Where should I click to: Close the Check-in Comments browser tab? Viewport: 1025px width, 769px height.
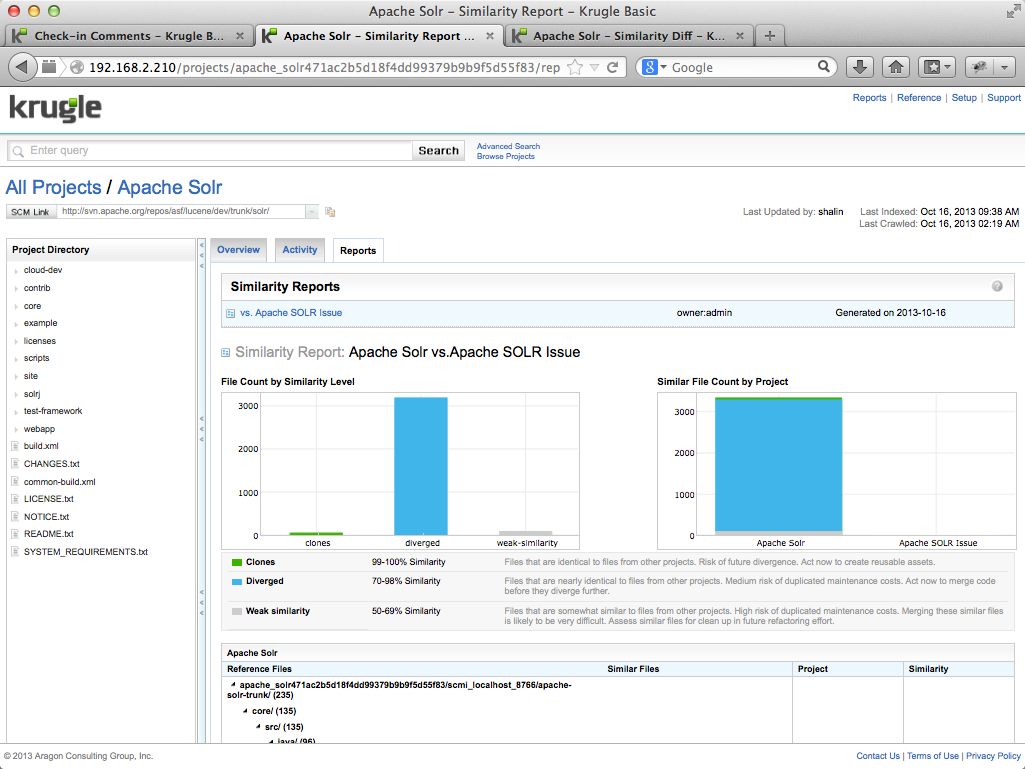pyautogui.click(x=240, y=36)
